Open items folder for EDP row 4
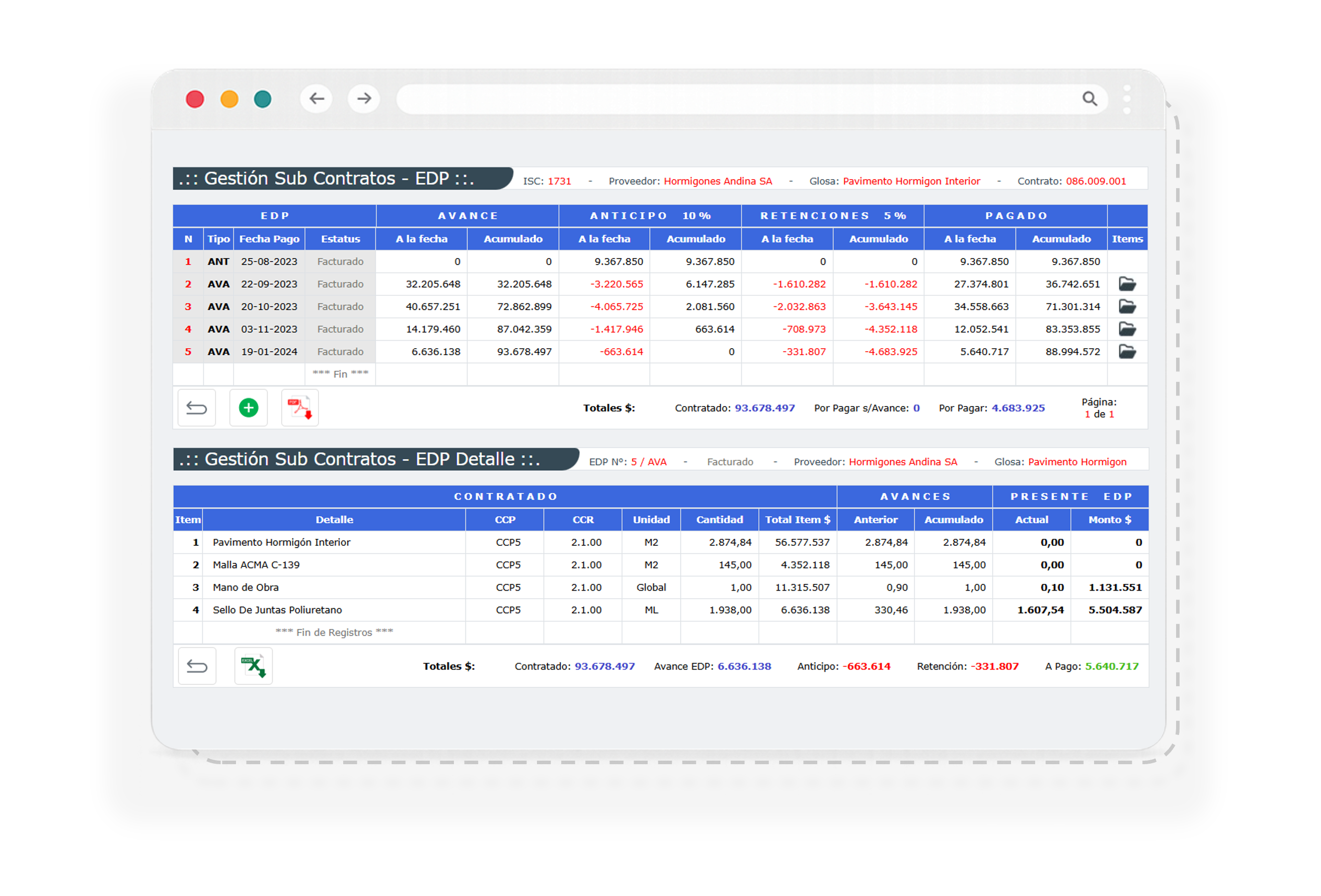This screenshot has height=896, width=1321. coord(1127,329)
